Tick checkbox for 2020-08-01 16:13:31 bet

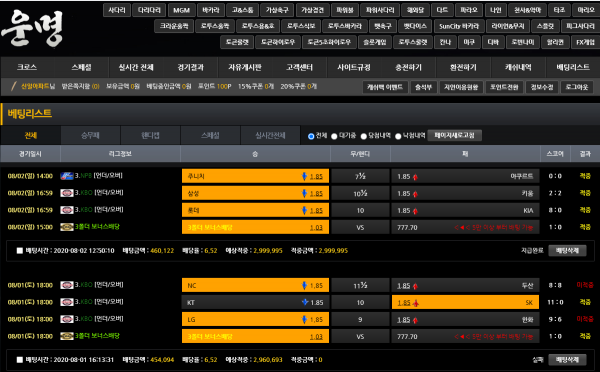(x=20, y=360)
